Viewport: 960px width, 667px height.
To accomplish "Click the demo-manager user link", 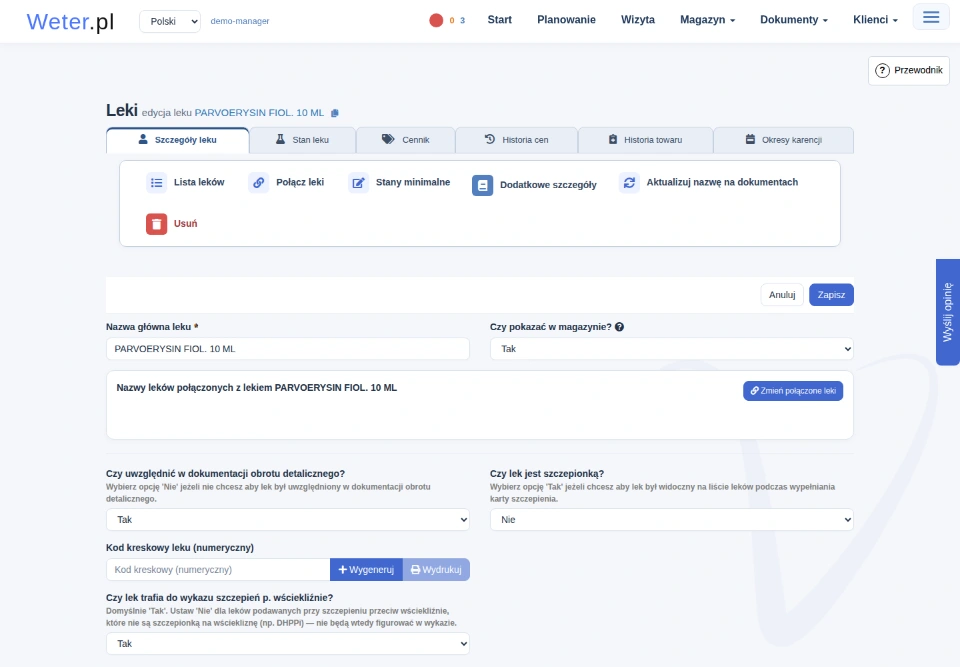I will tap(239, 21).
